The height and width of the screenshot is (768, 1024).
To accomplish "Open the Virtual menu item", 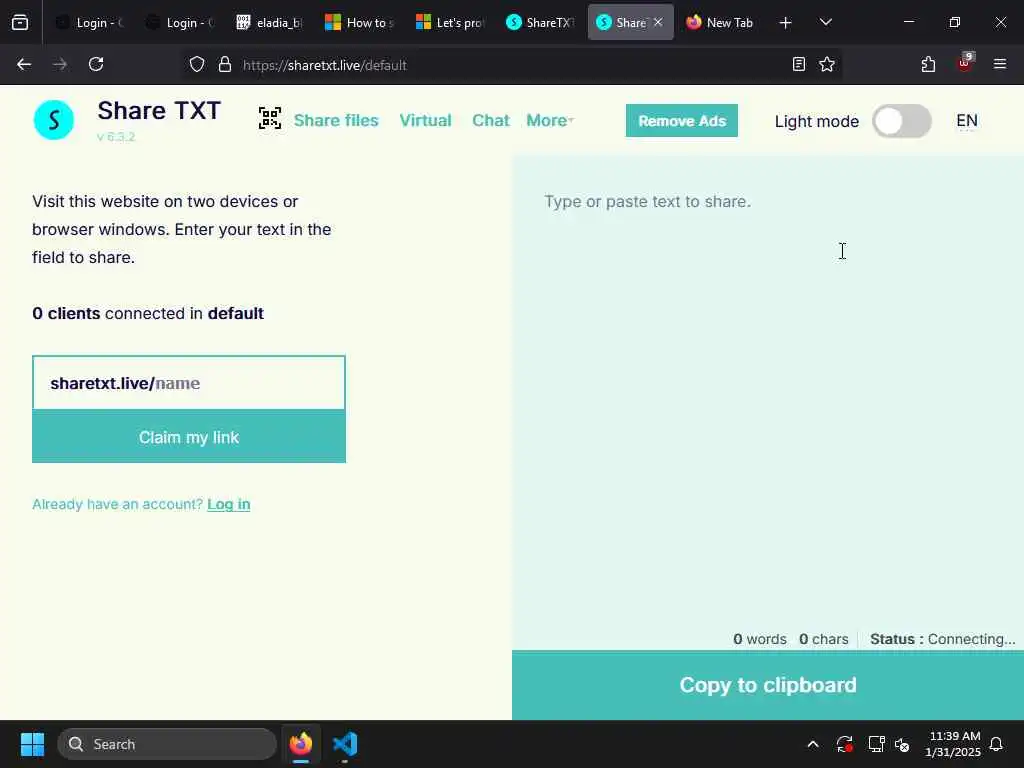I will 425,120.
